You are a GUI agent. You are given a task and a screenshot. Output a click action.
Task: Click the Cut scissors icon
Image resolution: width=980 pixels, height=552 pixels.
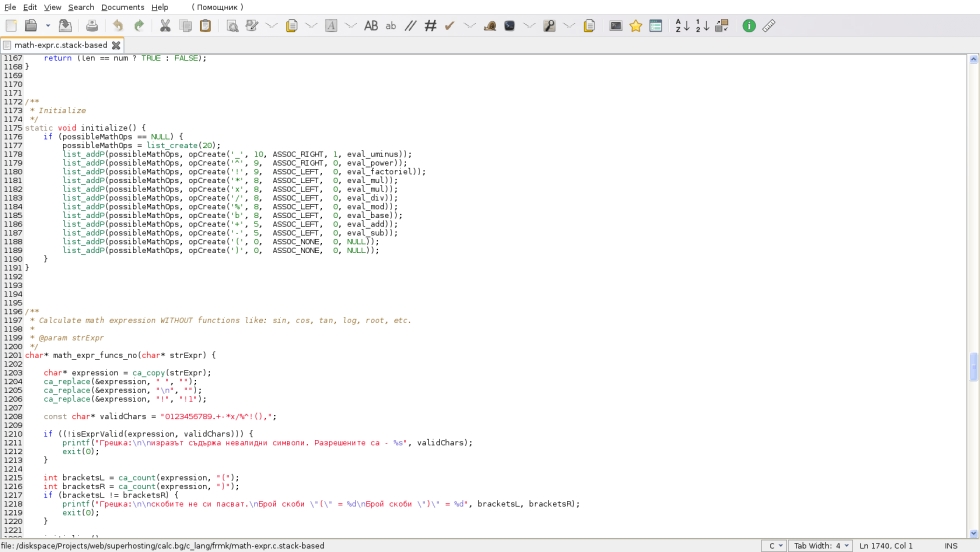click(165, 26)
